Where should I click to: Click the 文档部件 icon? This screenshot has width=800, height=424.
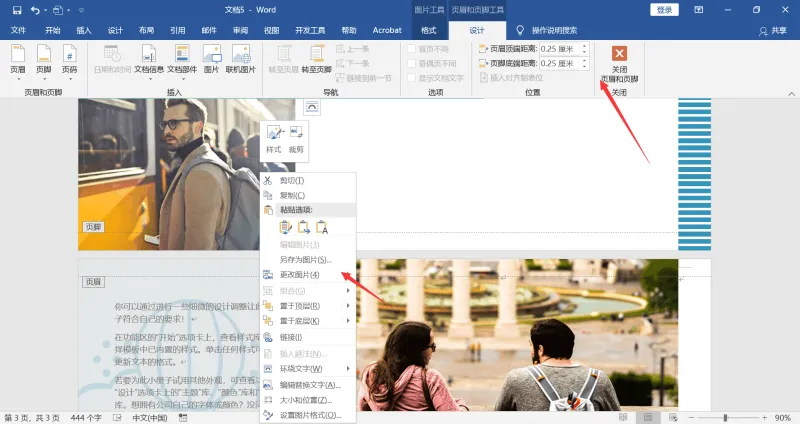(182, 54)
